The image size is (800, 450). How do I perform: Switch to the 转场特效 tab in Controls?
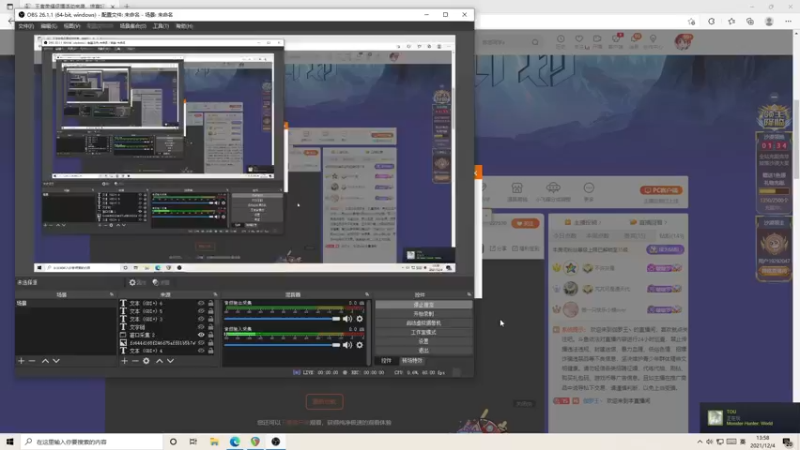412,361
